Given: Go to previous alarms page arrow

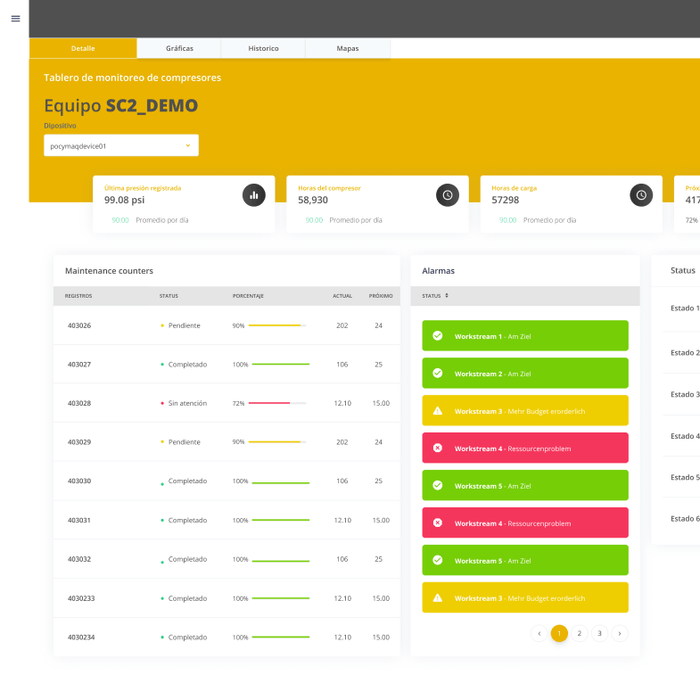Looking at the screenshot, I should [x=539, y=633].
